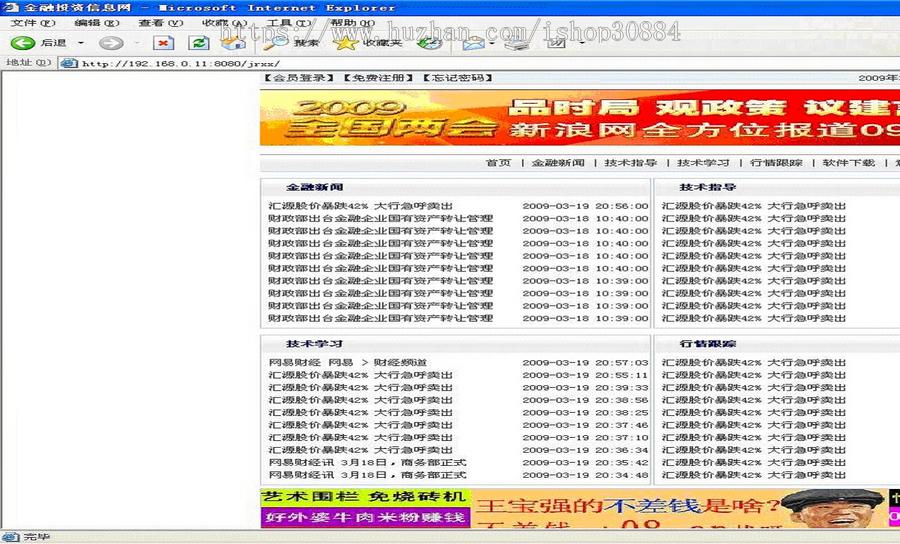Click the 完毕 status bar text
900x544 pixels.
[37, 537]
